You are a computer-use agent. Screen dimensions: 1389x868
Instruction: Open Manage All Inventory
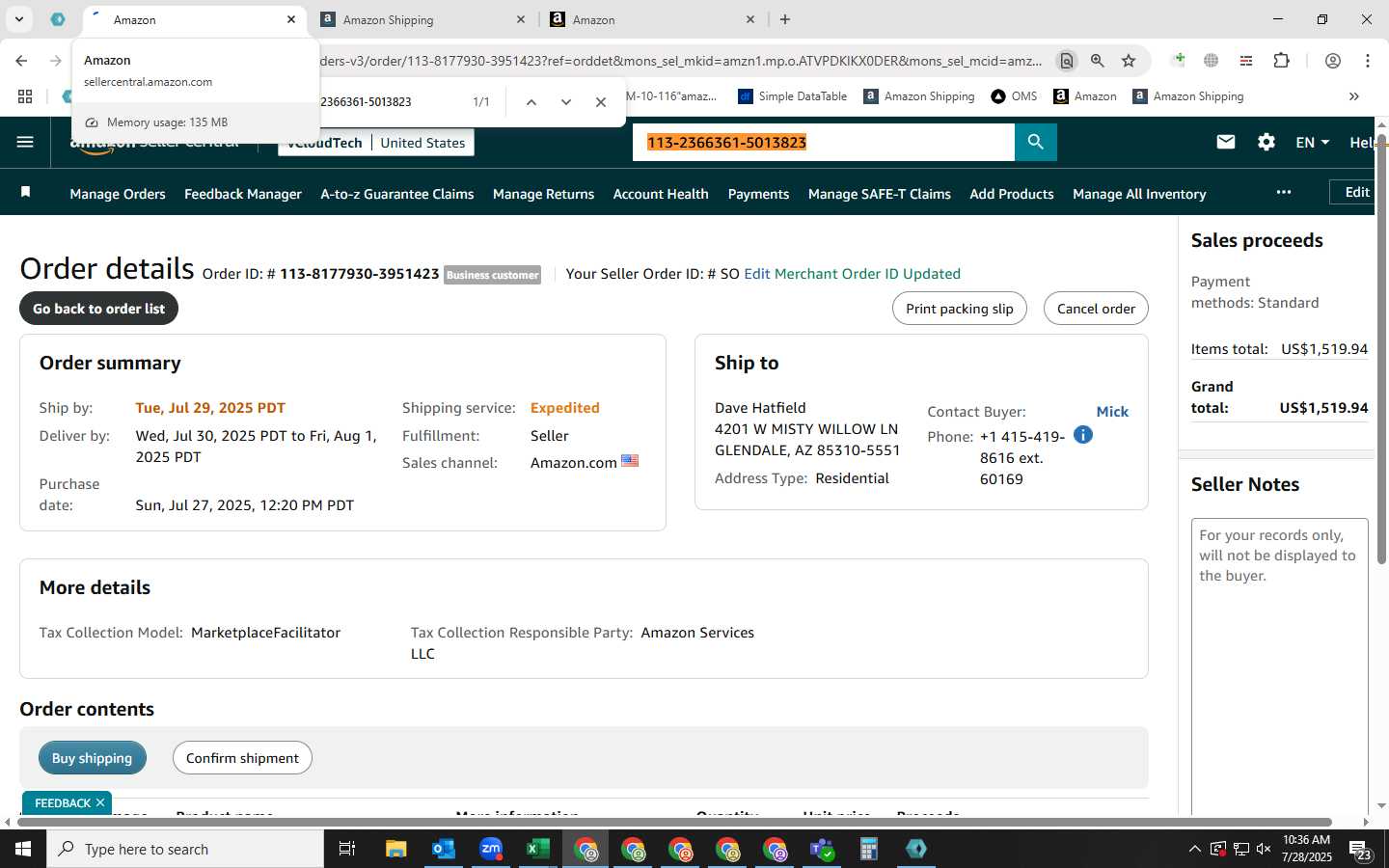pos(1139,194)
